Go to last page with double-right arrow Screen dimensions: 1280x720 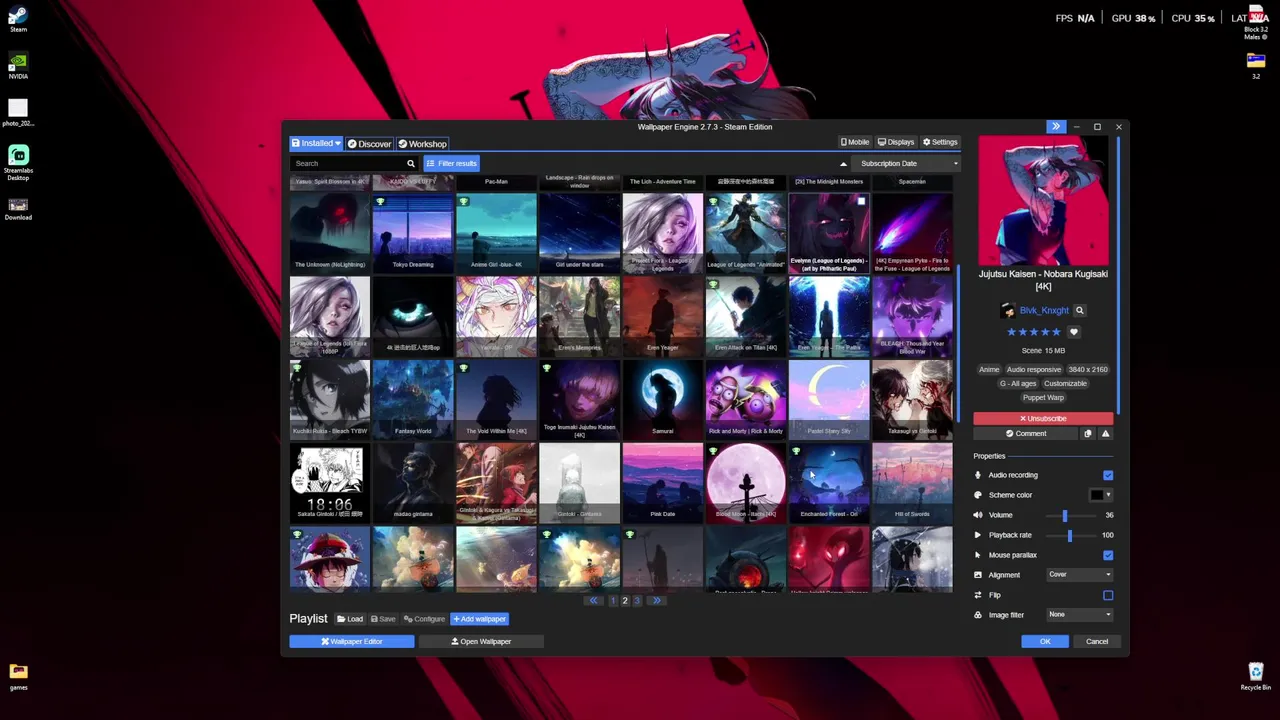click(657, 601)
